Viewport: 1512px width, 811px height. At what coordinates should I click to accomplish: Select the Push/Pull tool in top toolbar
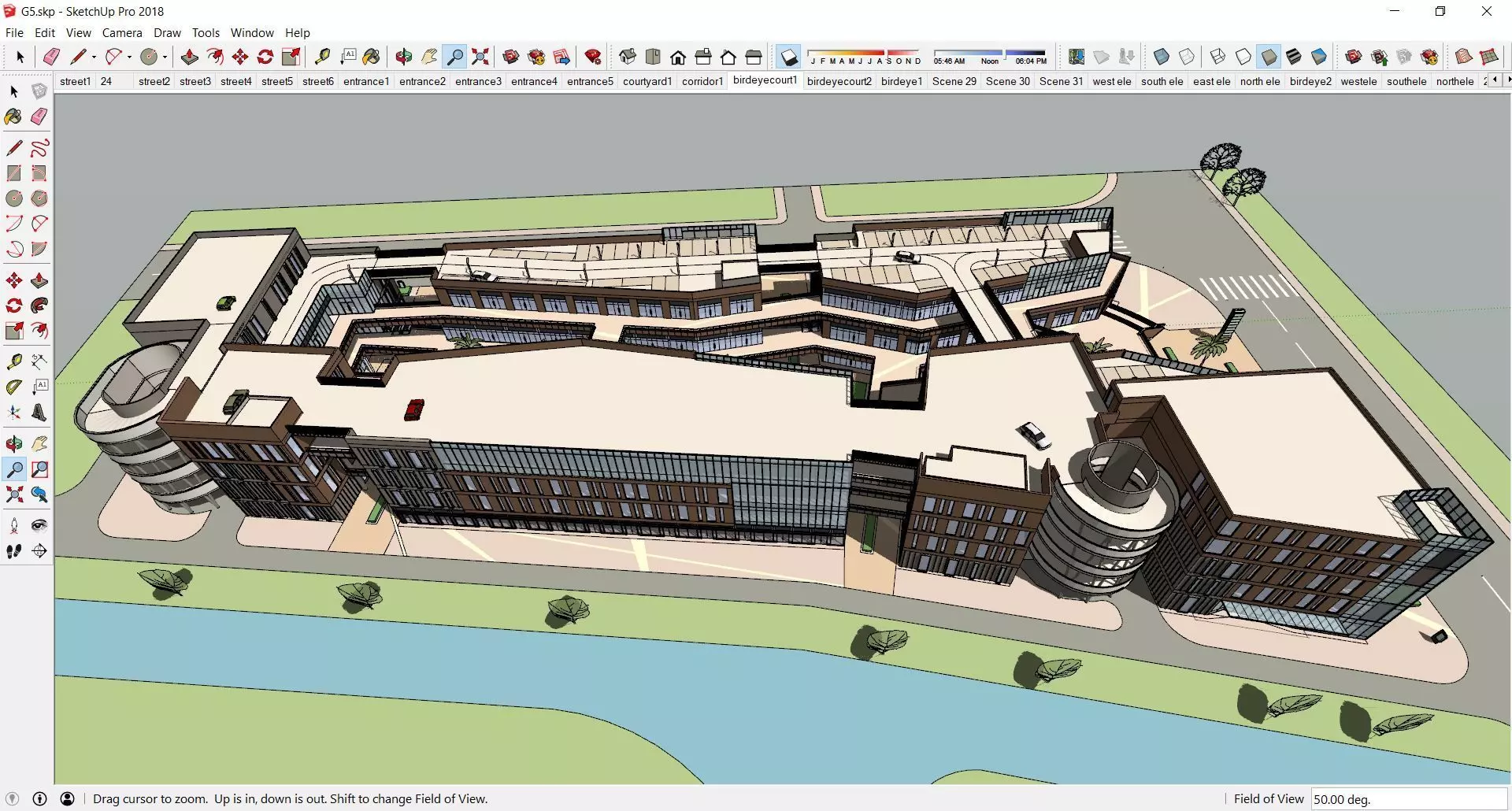tap(190, 57)
